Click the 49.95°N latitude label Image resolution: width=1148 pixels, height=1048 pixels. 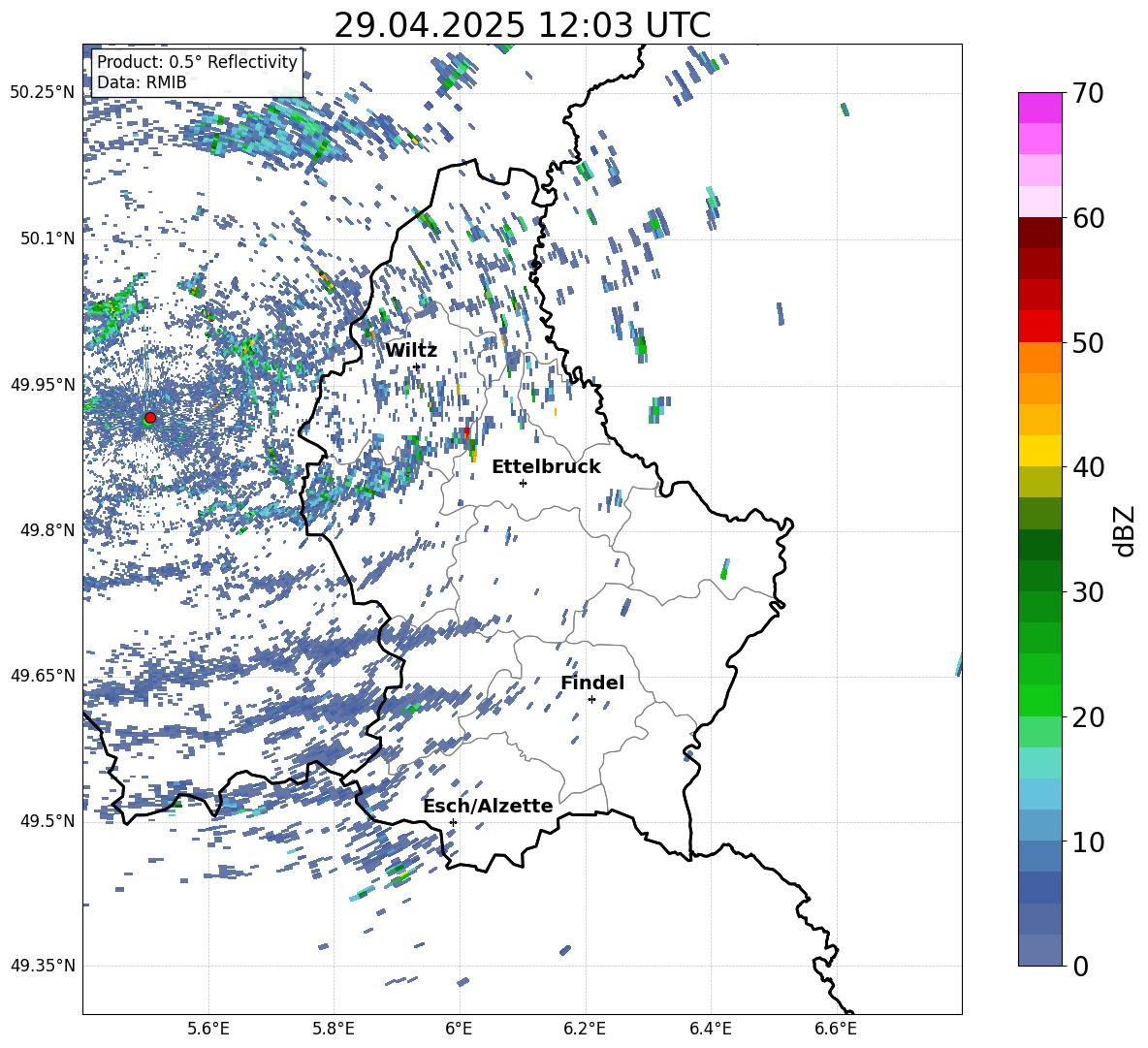[43, 384]
